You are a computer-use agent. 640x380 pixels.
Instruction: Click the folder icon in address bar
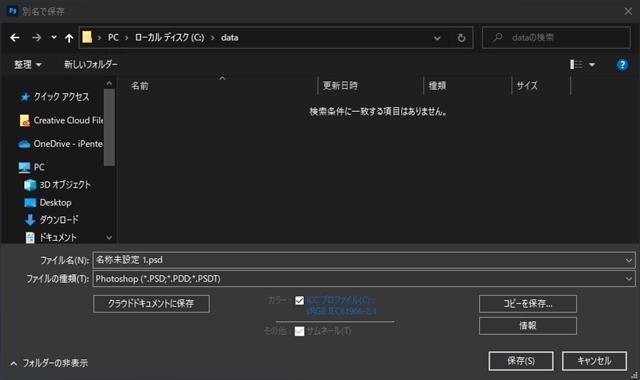[87, 37]
